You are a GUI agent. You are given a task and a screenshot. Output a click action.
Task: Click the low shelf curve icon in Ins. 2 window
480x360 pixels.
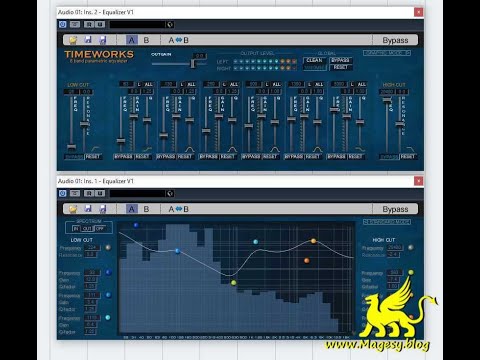[x=147, y=149]
